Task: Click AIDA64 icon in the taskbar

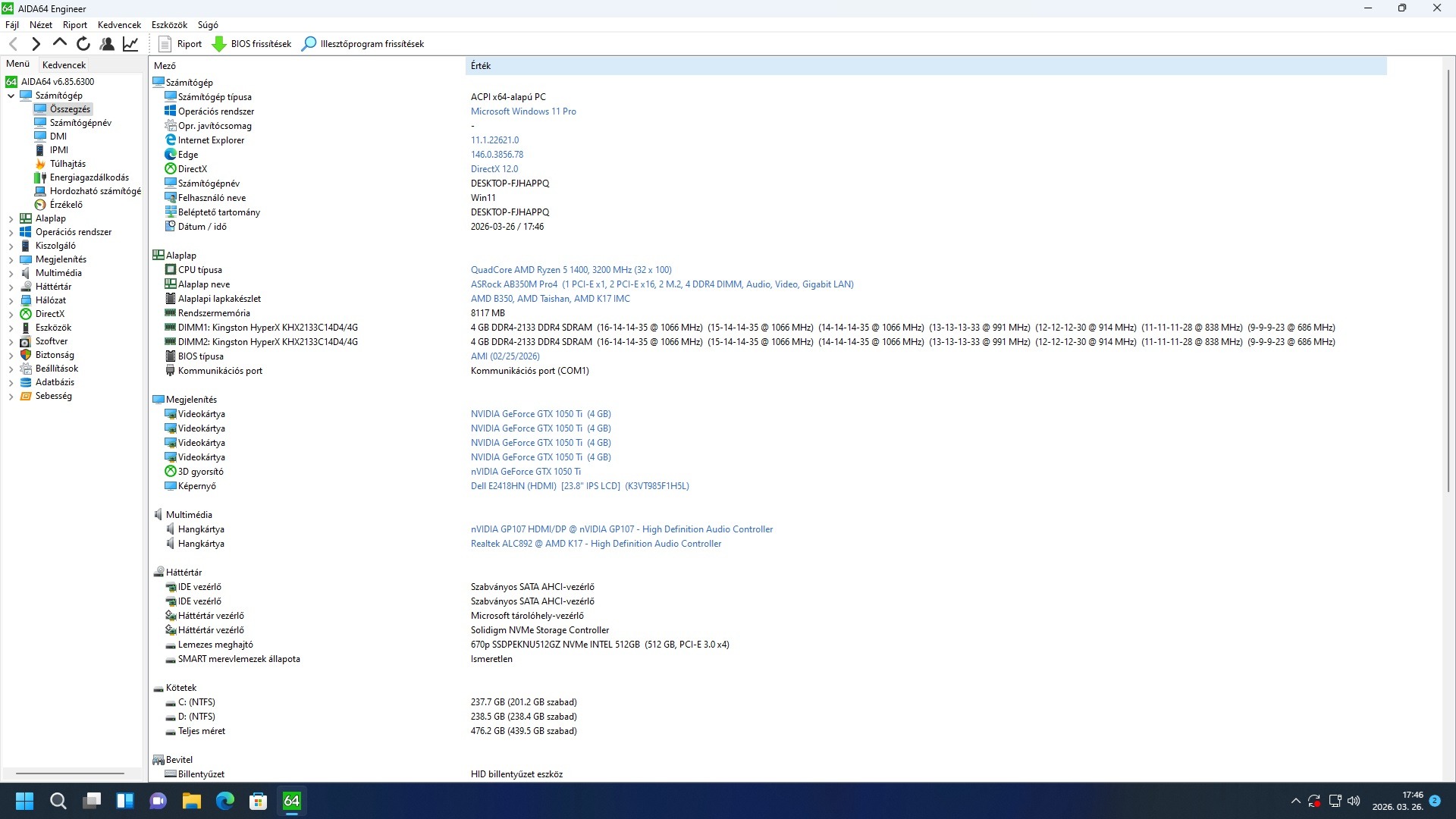Action: click(292, 801)
